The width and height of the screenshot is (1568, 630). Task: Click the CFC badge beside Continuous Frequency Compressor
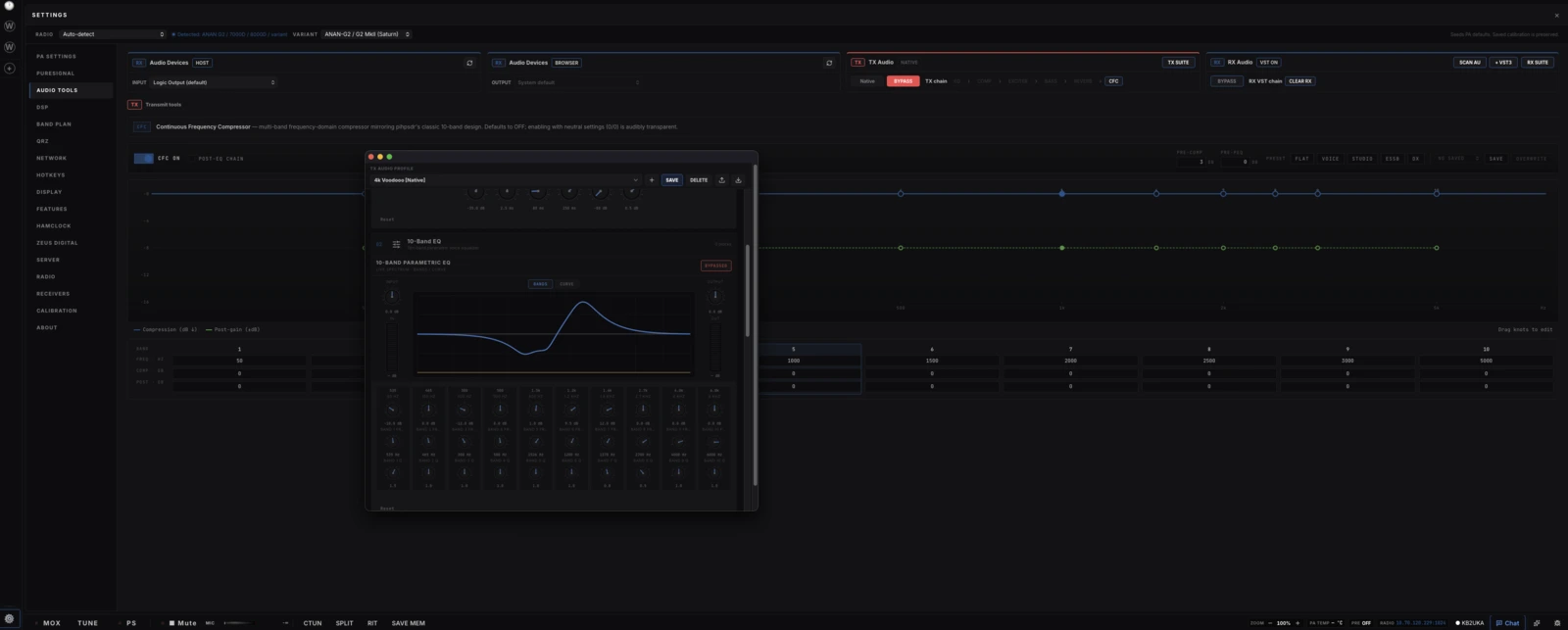click(x=142, y=127)
